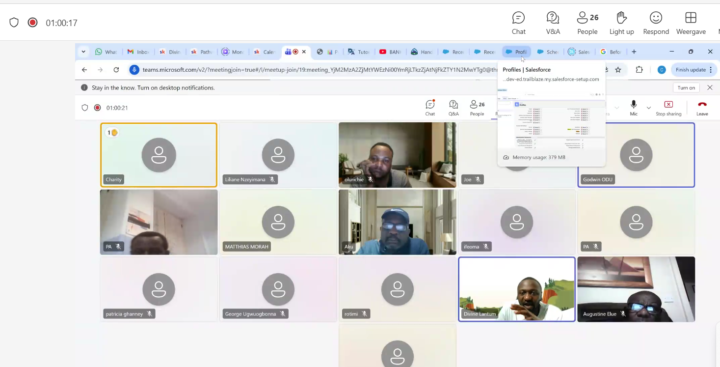The height and width of the screenshot is (367, 720).
Task: Show the People list with 26 in the outer toolbar
Action: 587,23
